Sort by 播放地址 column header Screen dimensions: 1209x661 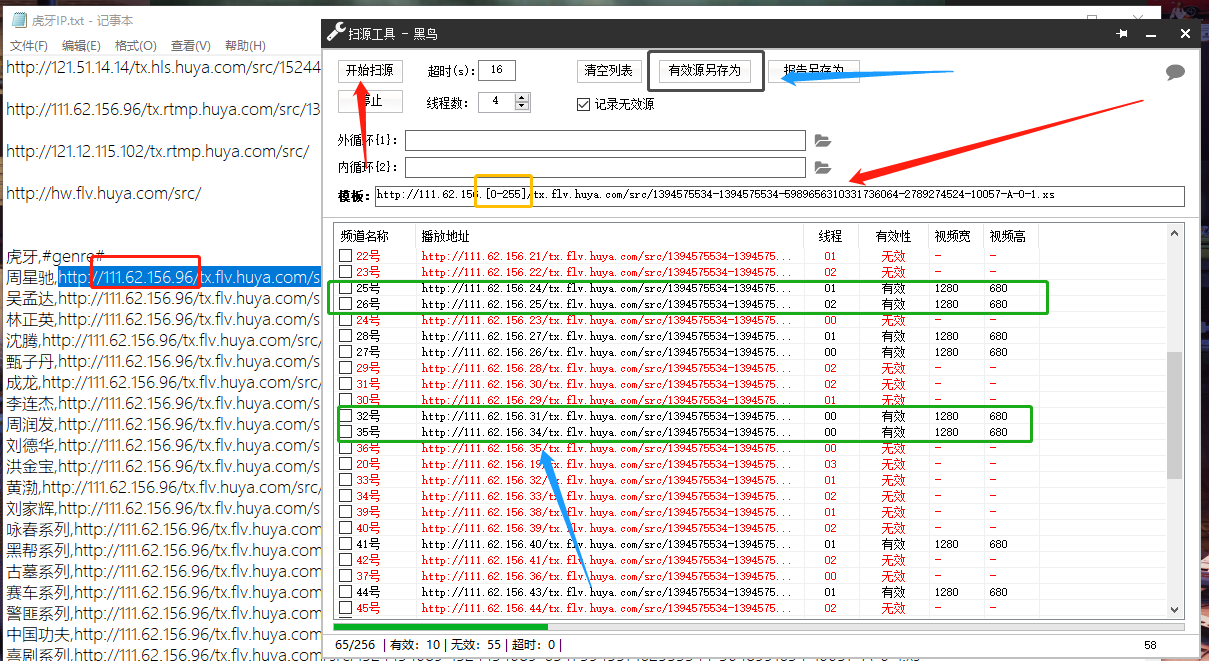point(611,237)
